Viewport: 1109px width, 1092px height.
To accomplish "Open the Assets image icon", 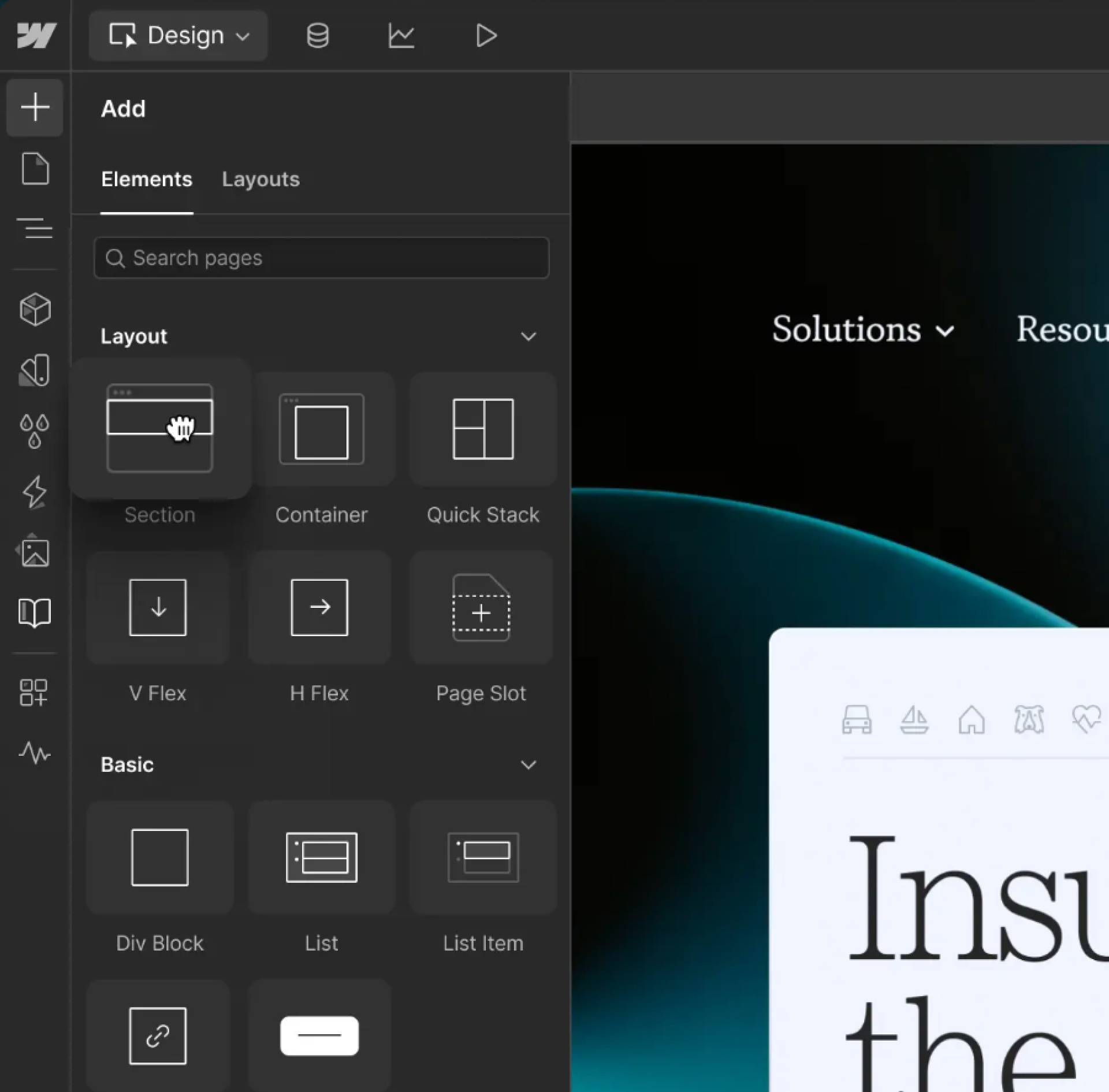I will [x=35, y=552].
